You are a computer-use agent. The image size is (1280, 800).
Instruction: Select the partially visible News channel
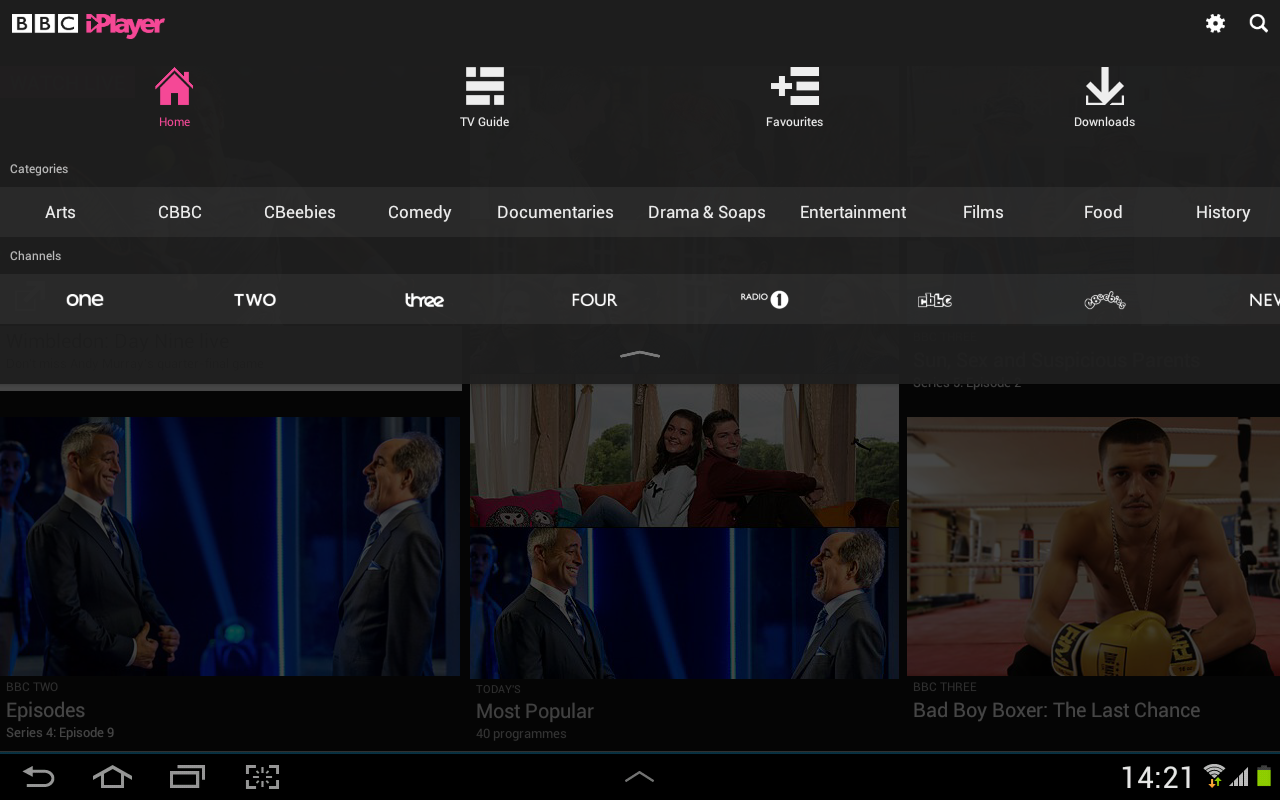(x=1264, y=300)
